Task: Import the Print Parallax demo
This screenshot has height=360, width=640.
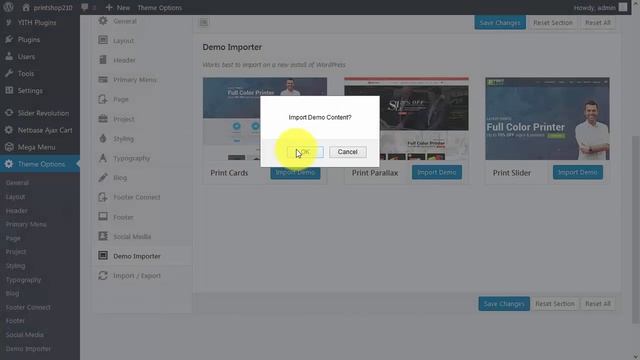Action: (437, 172)
